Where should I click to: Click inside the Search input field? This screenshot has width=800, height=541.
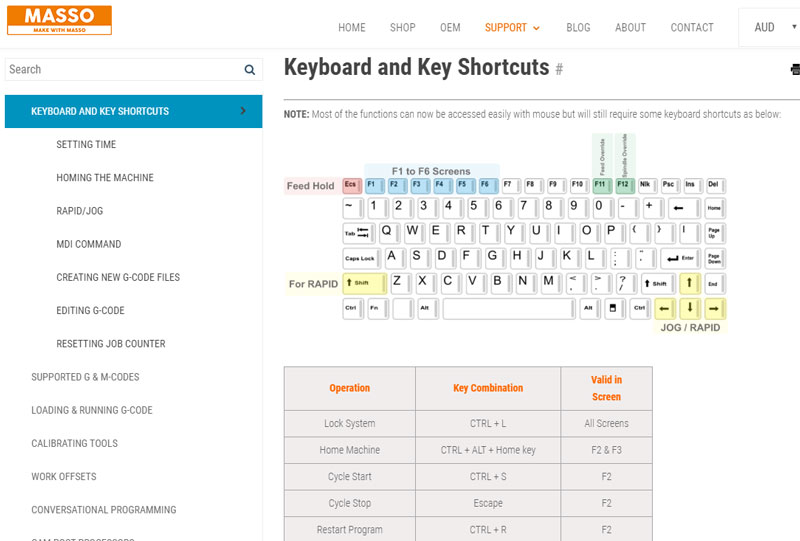120,70
